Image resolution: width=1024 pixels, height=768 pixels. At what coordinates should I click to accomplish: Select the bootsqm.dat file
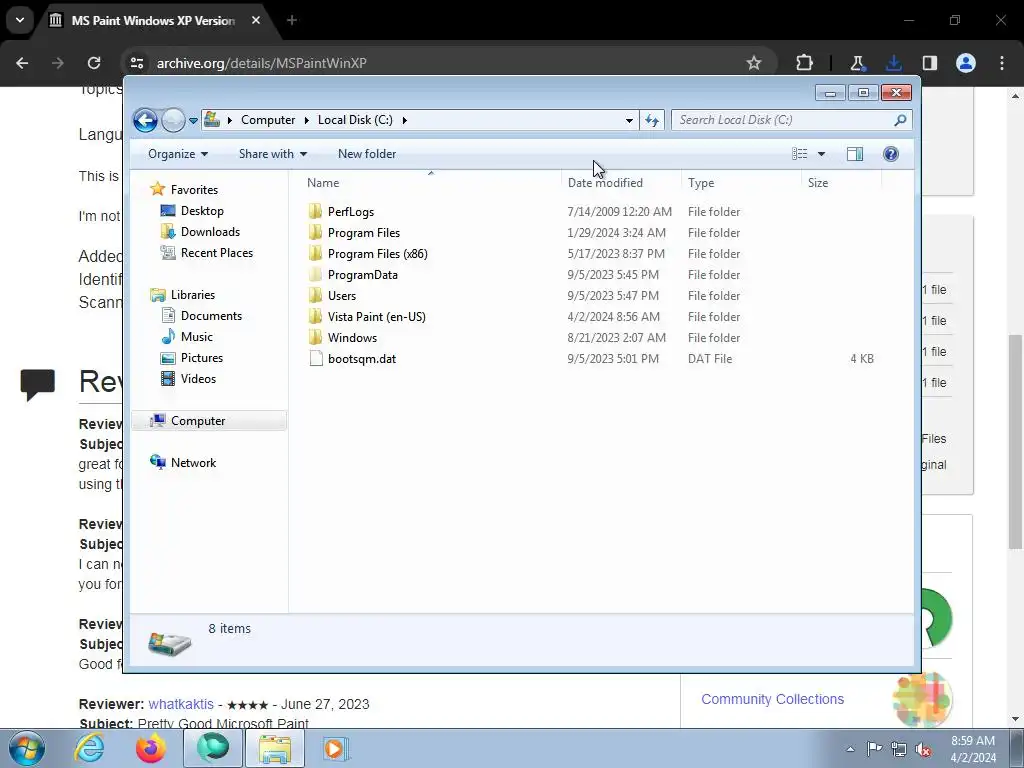362,359
